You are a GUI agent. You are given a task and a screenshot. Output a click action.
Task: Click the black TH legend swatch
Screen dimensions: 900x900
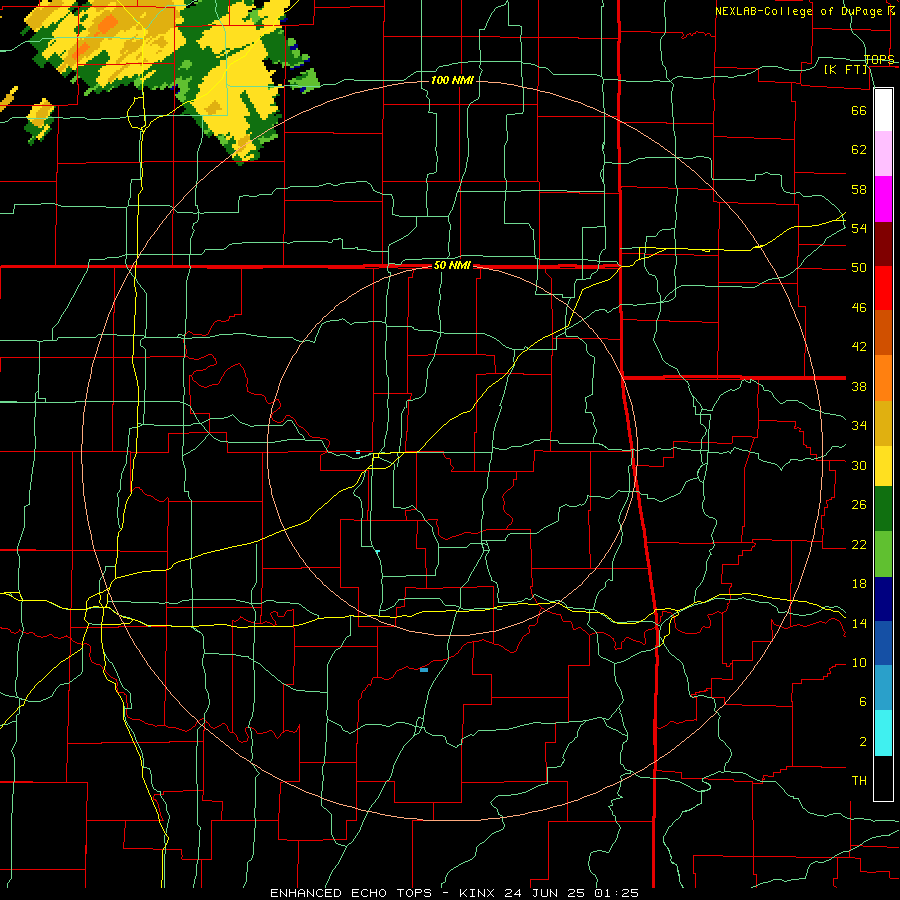pyautogui.click(x=883, y=778)
